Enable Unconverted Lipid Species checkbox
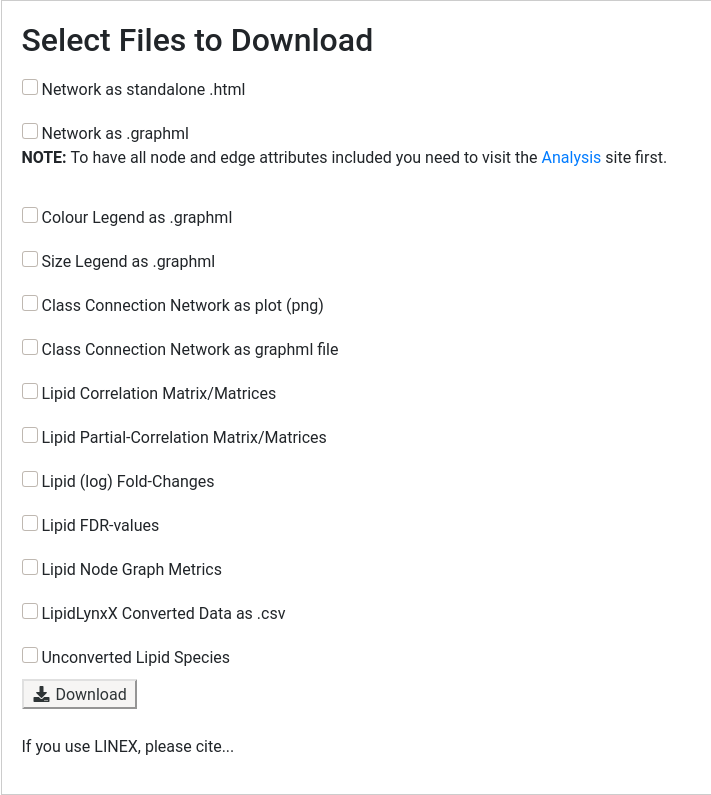Image resolution: width=711 pixels, height=795 pixels. click(30, 655)
